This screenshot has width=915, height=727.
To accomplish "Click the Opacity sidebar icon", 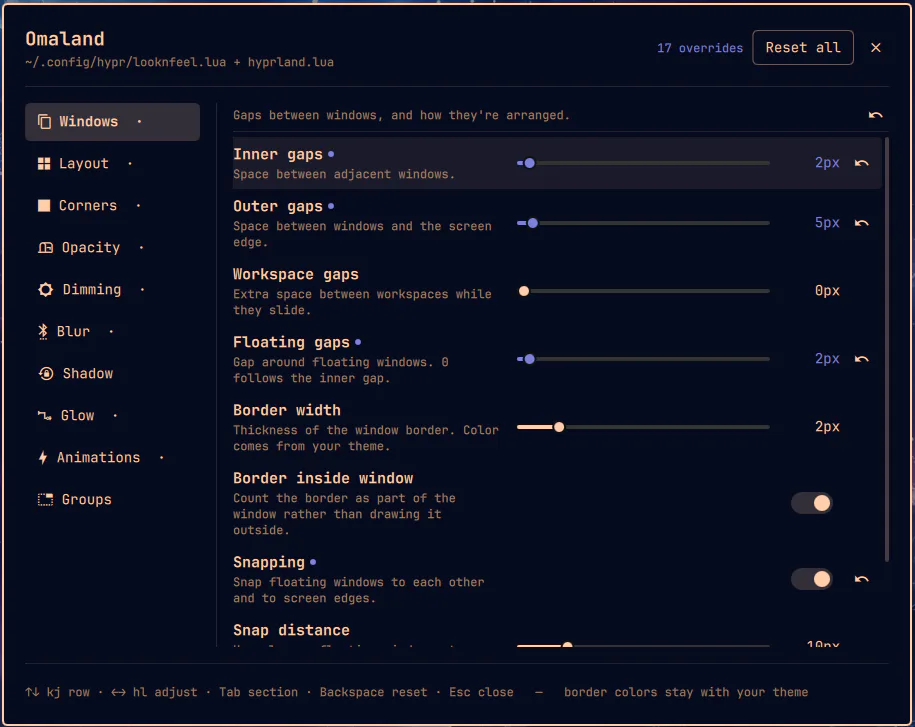I will [46, 247].
